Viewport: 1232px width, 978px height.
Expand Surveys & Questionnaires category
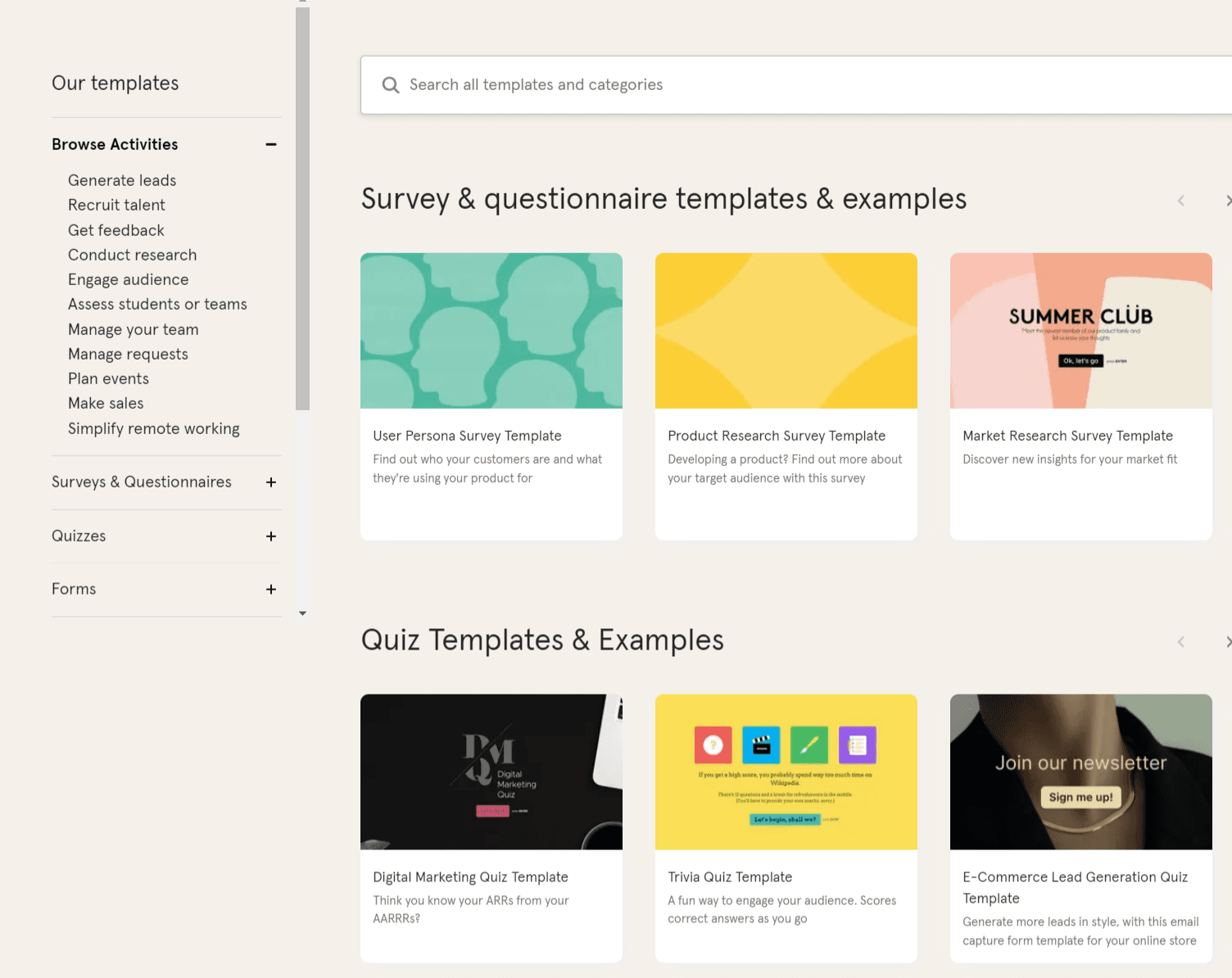270,482
